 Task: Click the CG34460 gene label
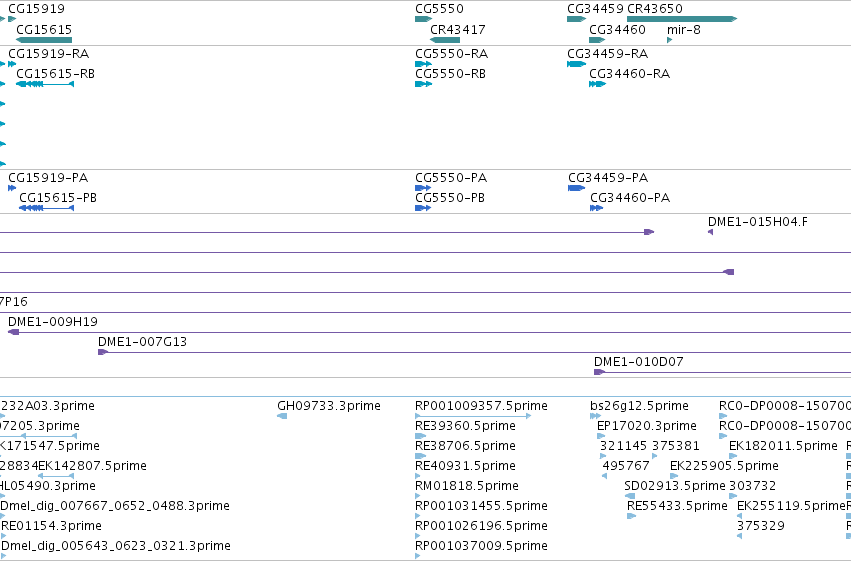pyautogui.click(x=618, y=30)
